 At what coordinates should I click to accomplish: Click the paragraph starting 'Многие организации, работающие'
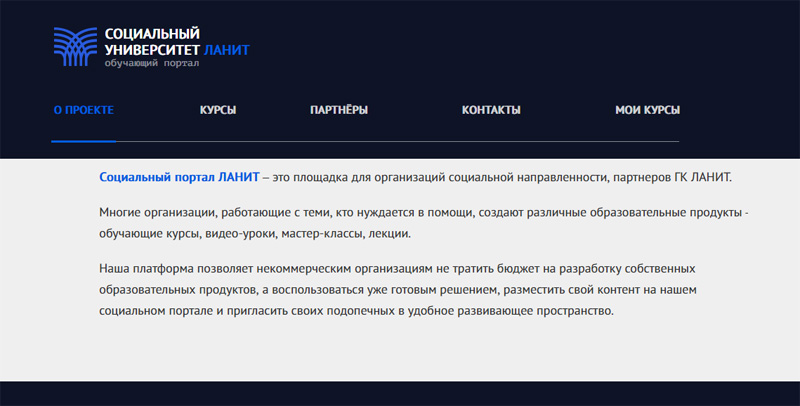423,223
